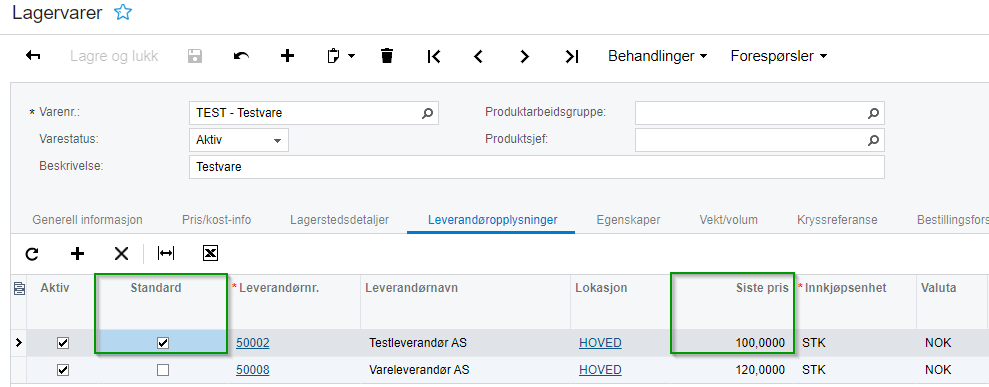Add Lagervarer page to favorites star
Viewport: 989px width, 387px height.
[122, 13]
